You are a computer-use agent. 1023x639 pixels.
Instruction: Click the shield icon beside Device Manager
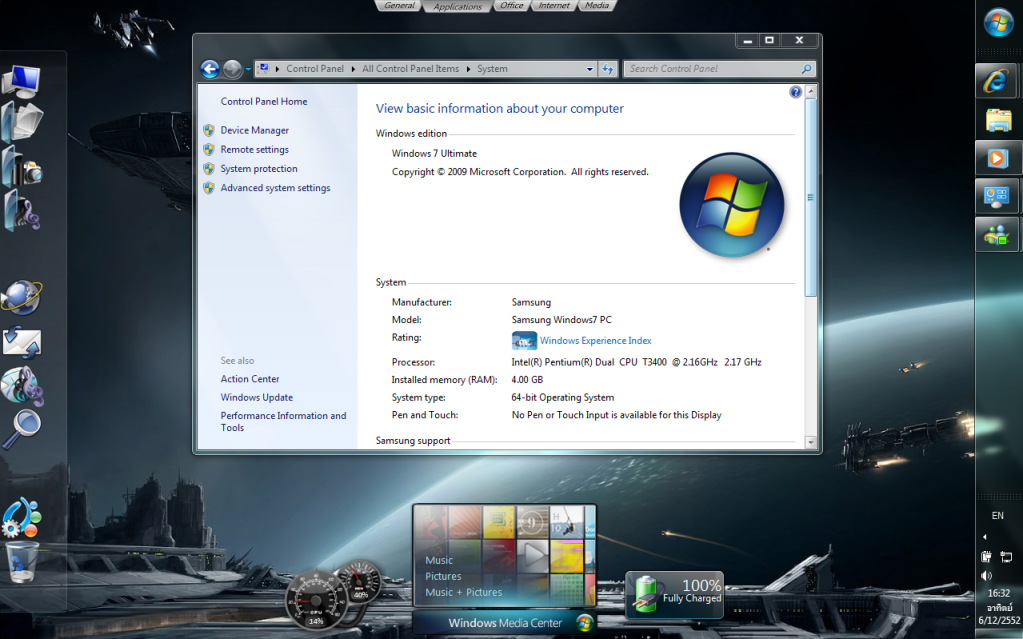[x=209, y=131]
